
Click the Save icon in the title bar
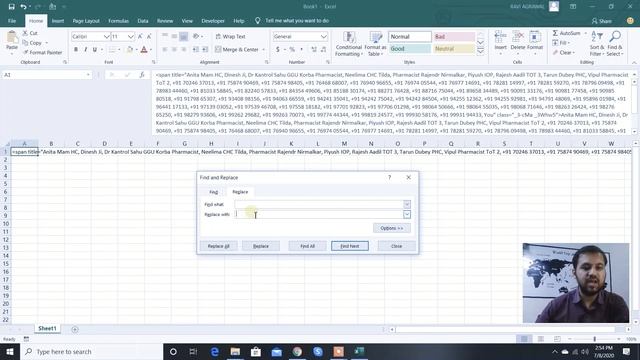coord(11,7)
